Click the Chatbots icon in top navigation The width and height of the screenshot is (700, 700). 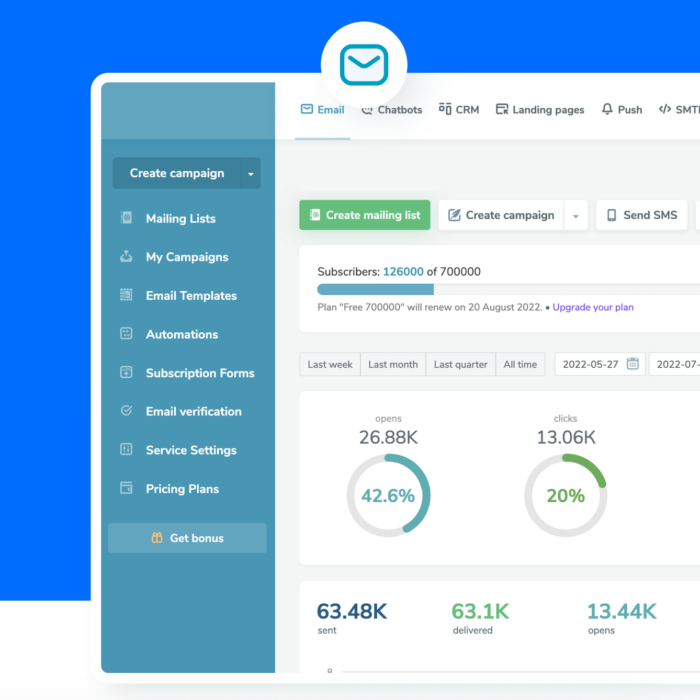tap(367, 110)
